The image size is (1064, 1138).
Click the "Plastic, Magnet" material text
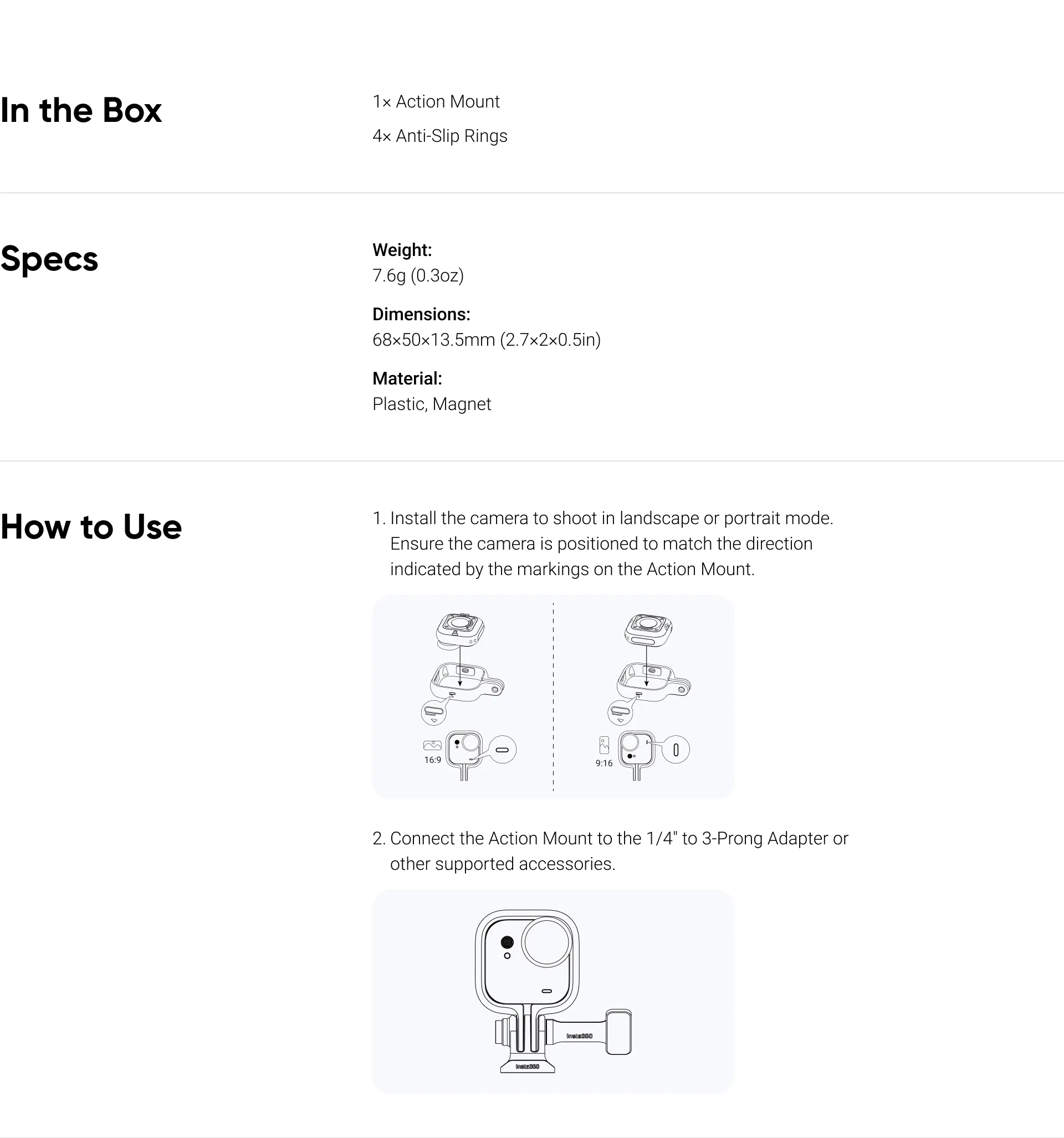click(432, 404)
